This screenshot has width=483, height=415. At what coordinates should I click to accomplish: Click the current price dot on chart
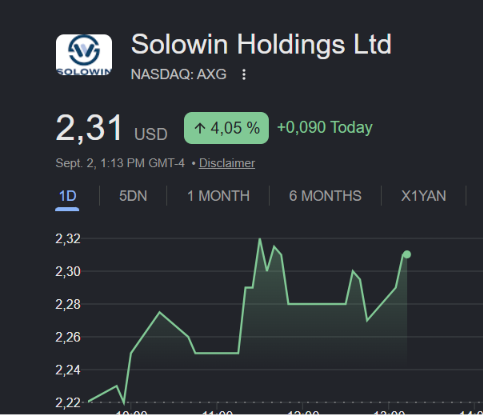(x=407, y=255)
